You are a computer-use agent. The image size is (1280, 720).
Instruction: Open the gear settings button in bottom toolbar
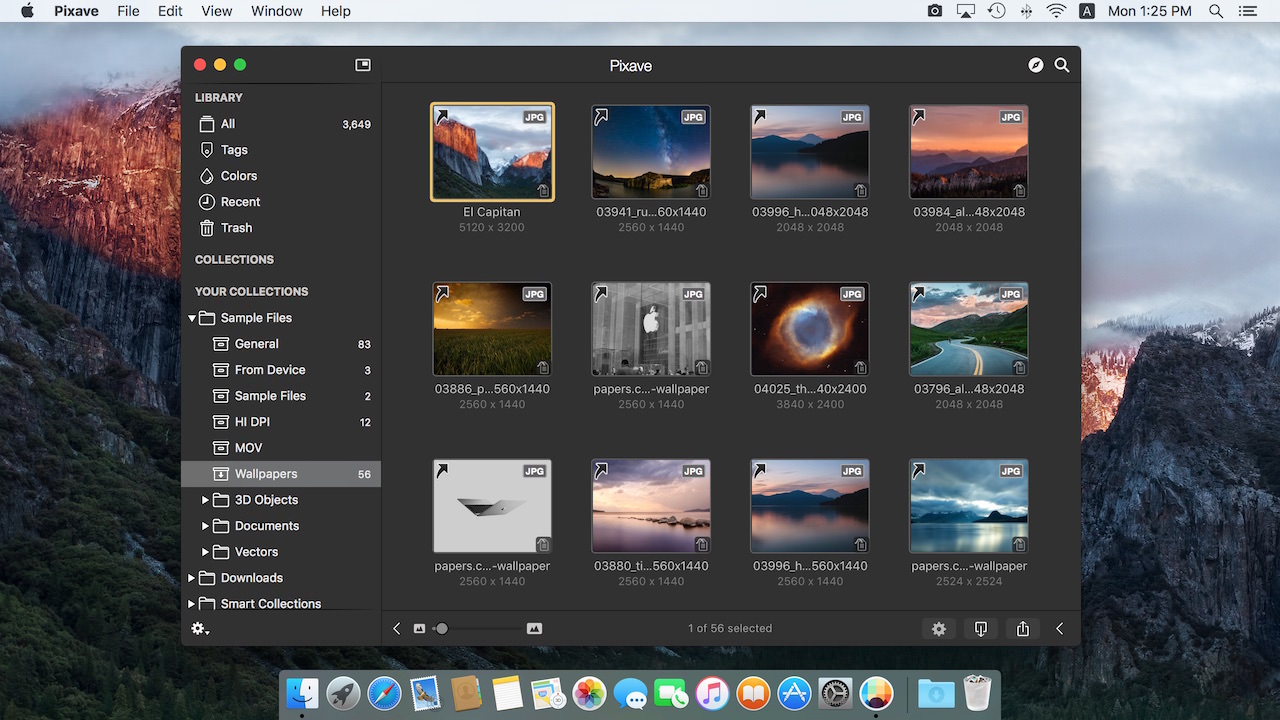click(x=938, y=629)
